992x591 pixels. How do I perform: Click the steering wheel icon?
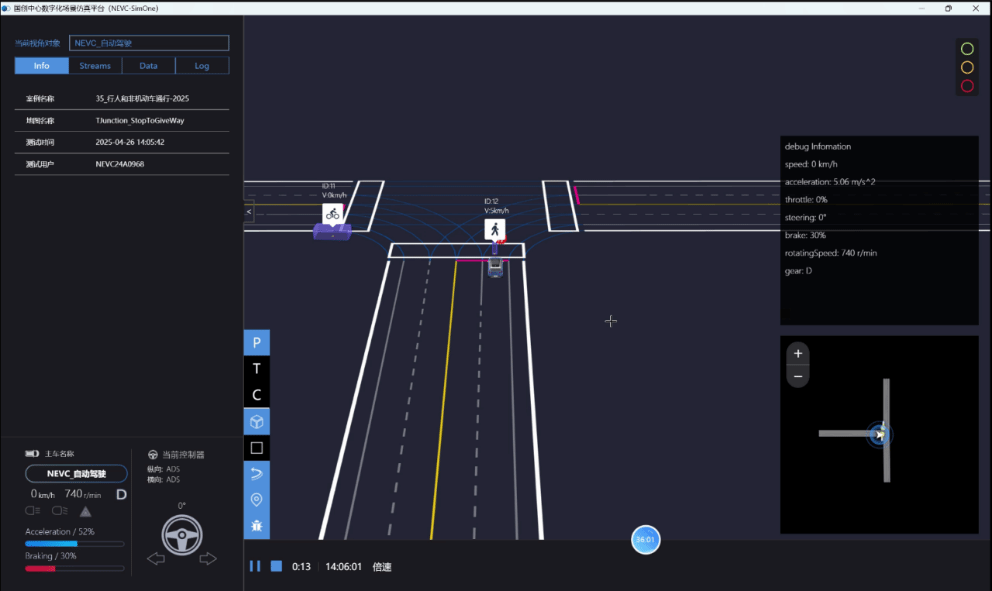(x=182, y=536)
